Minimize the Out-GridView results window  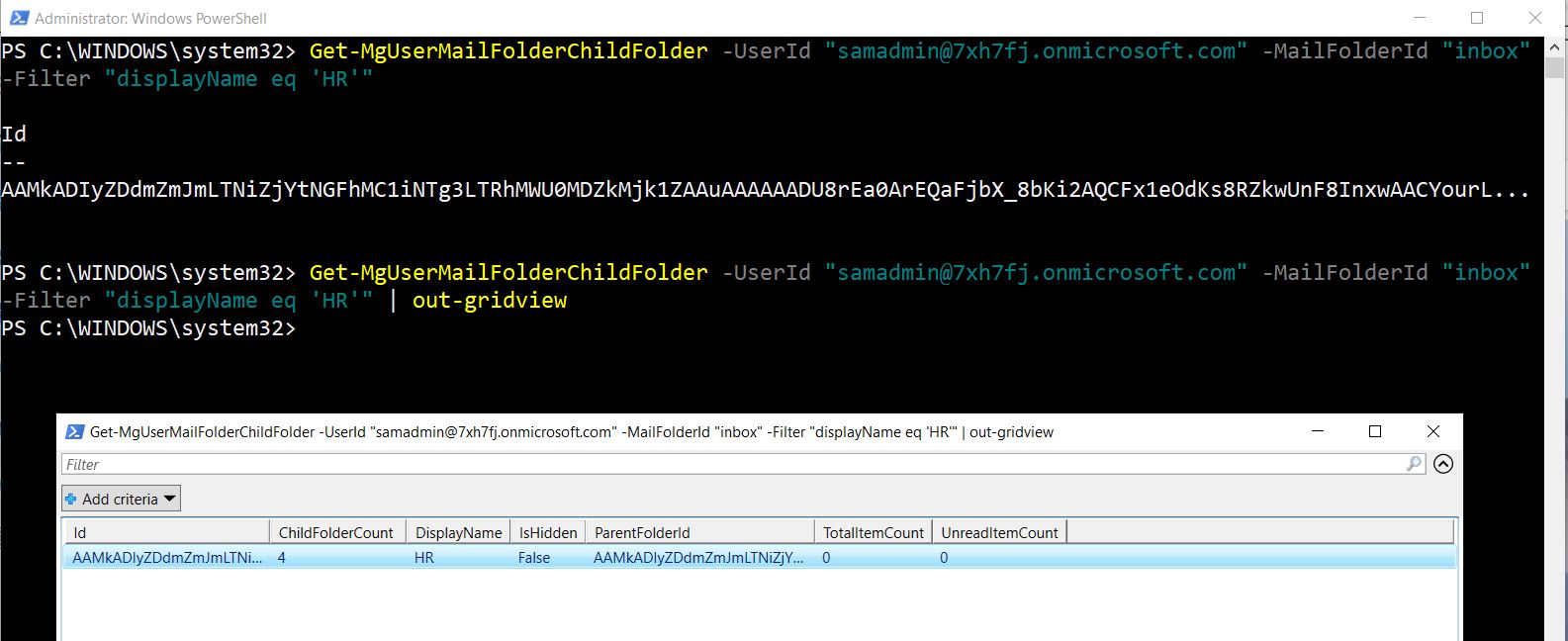1317,431
